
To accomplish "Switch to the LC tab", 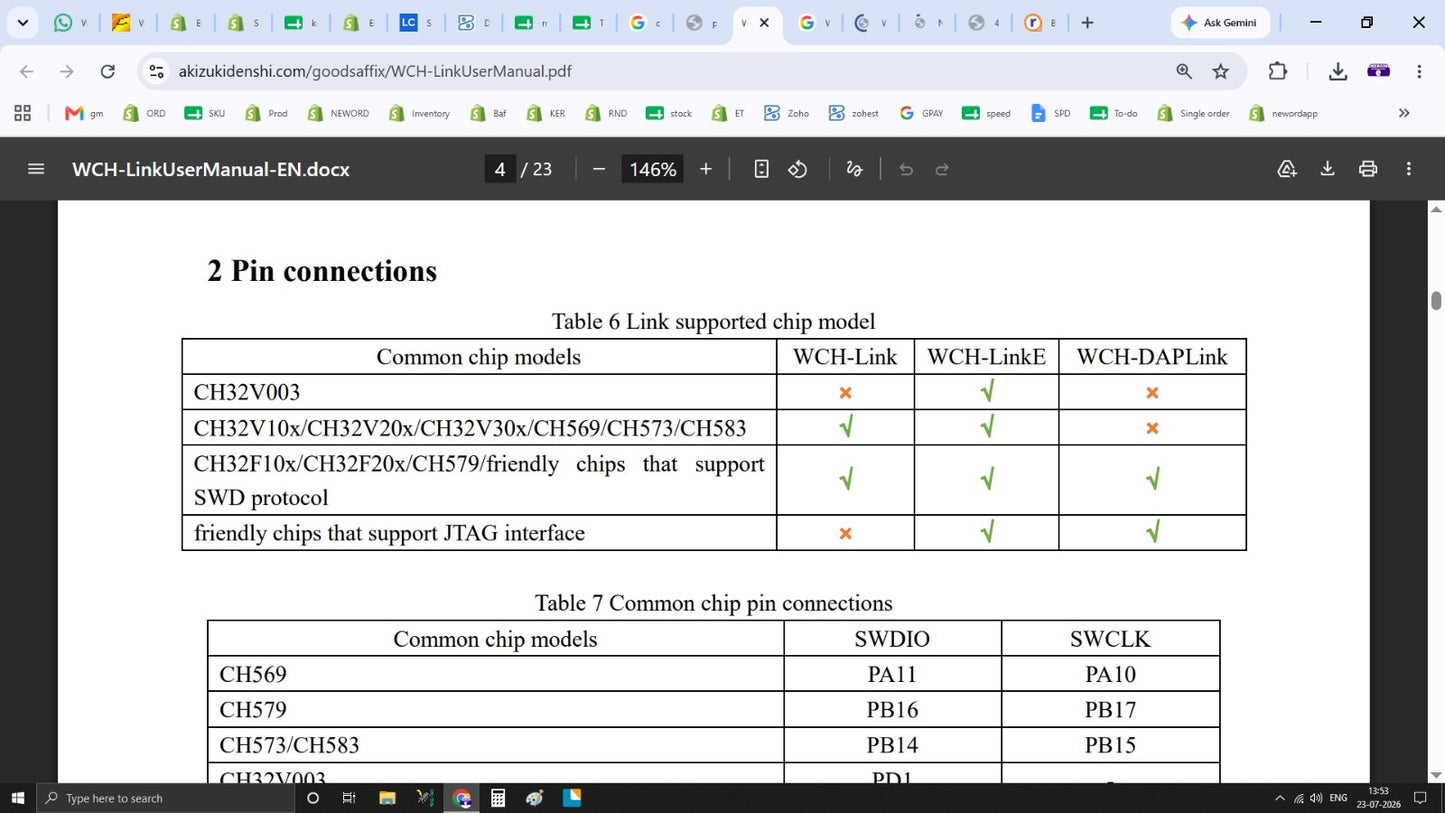I will pyautogui.click(x=415, y=22).
